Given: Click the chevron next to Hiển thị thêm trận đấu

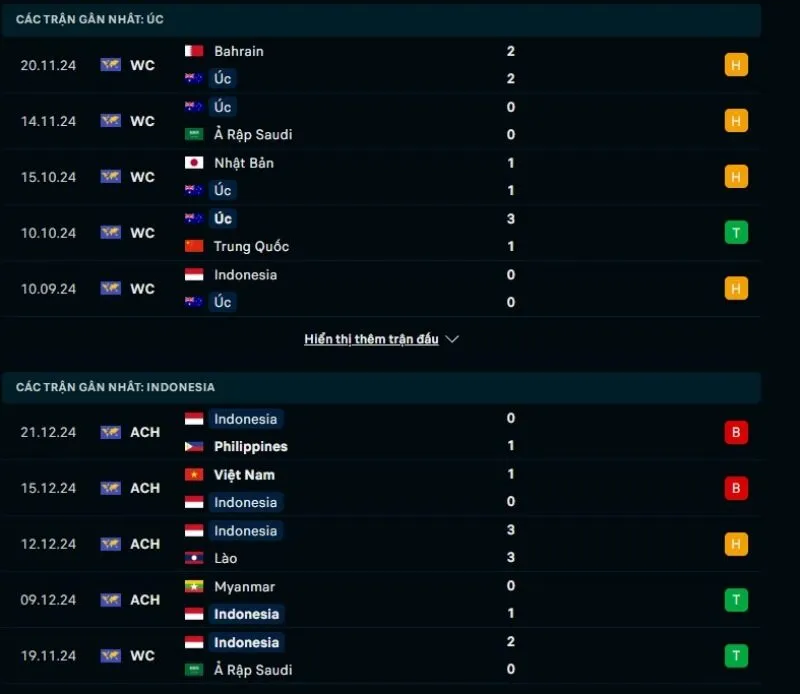Looking at the screenshot, I should (453, 338).
